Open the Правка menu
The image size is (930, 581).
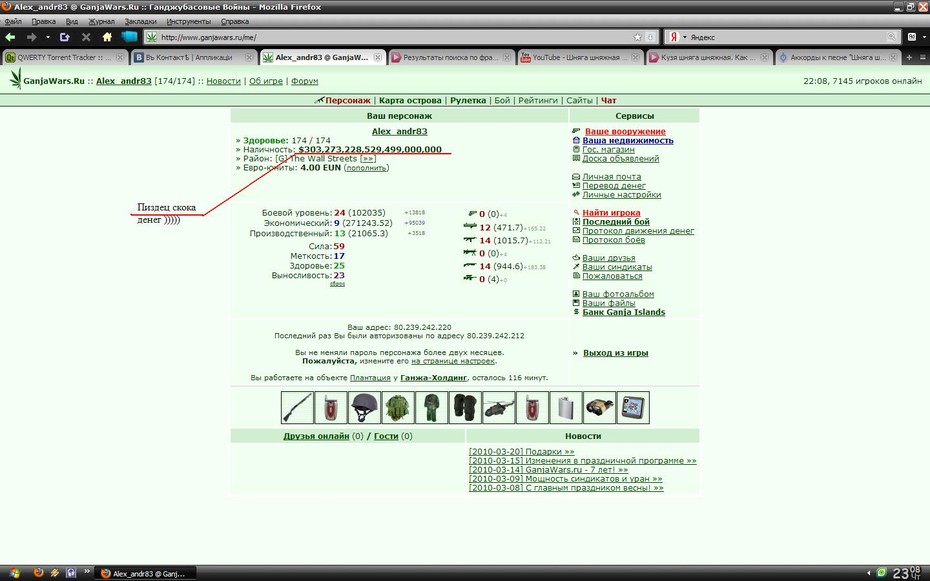[x=43, y=21]
